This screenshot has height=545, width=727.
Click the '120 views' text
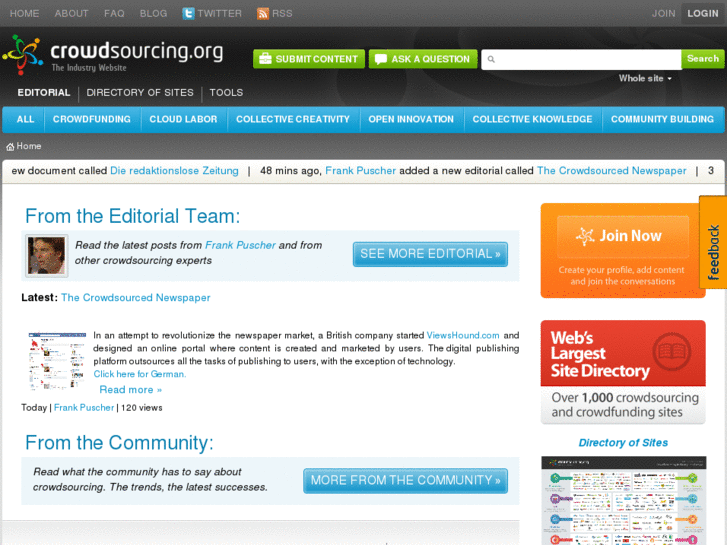(x=141, y=408)
